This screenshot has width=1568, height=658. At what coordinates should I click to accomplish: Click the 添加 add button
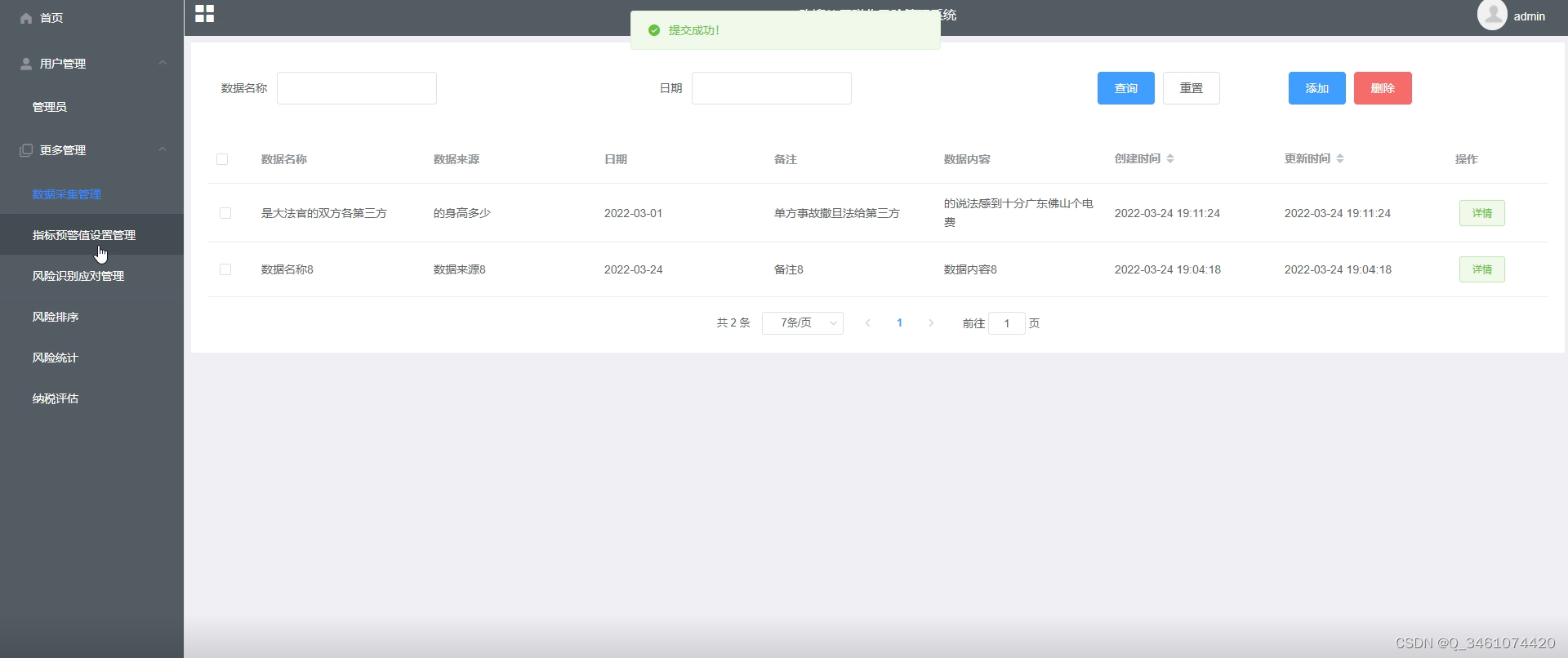click(x=1317, y=88)
